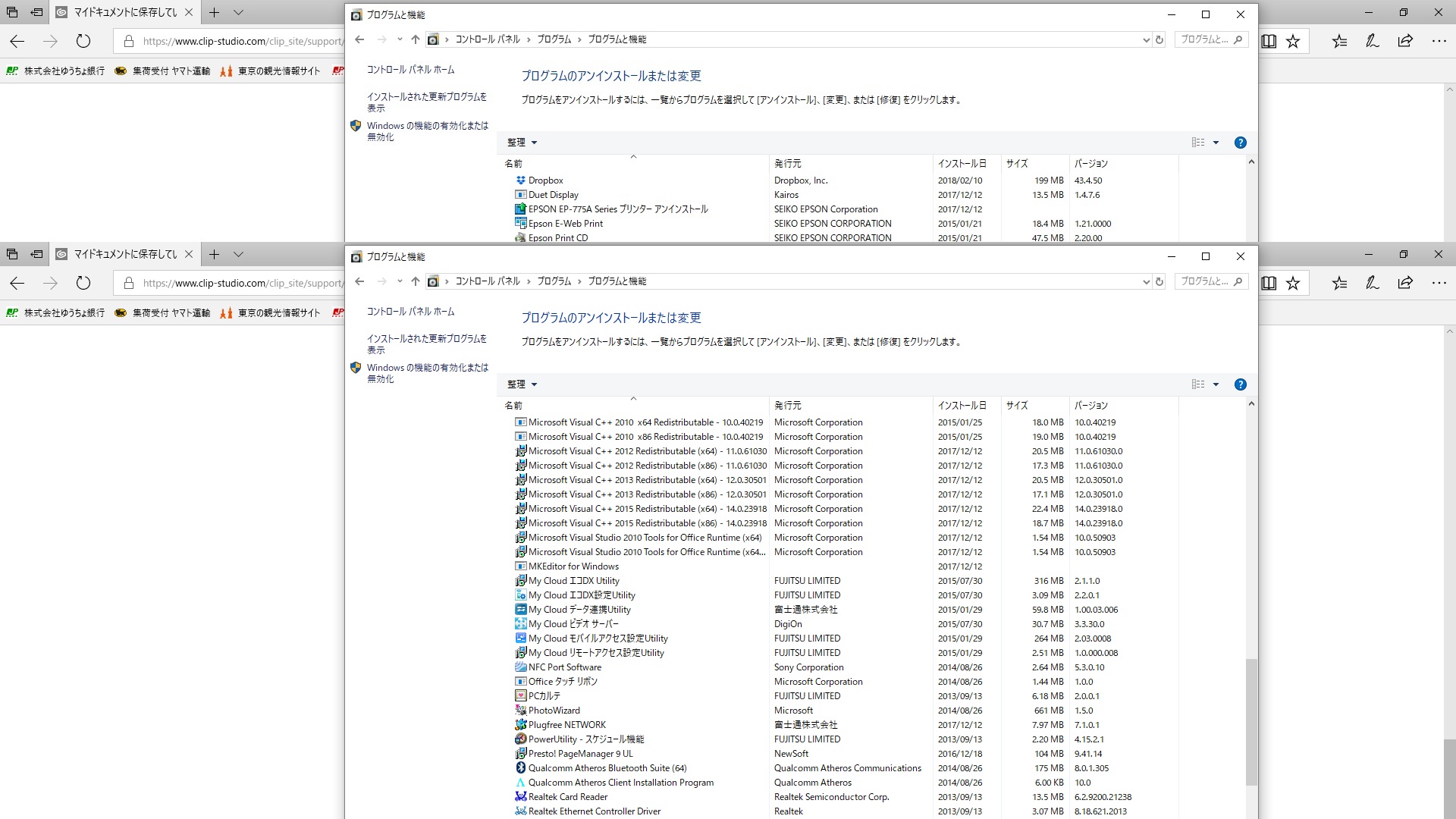Click the PhotoWizard program icon
This screenshot has height=819, width=1456.
[520, 711]
